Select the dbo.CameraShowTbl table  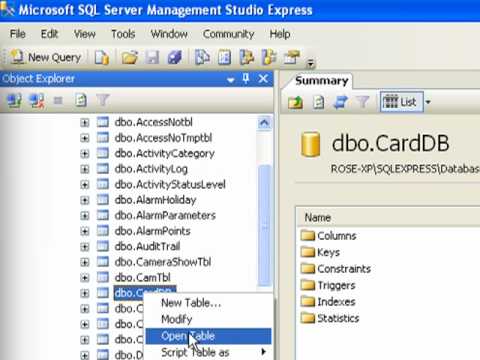tap(163, 262)
